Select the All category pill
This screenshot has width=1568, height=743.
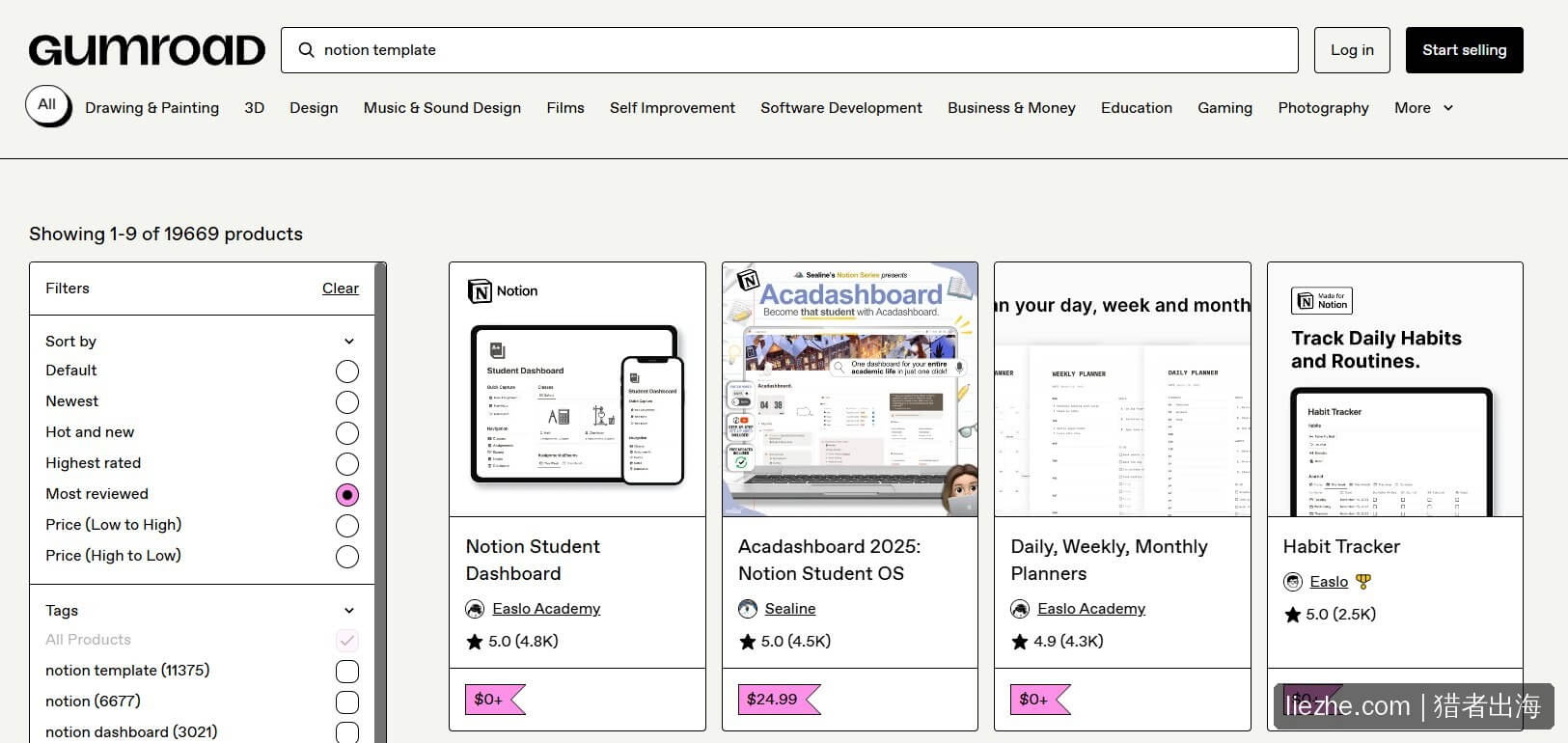coord(47,105)
